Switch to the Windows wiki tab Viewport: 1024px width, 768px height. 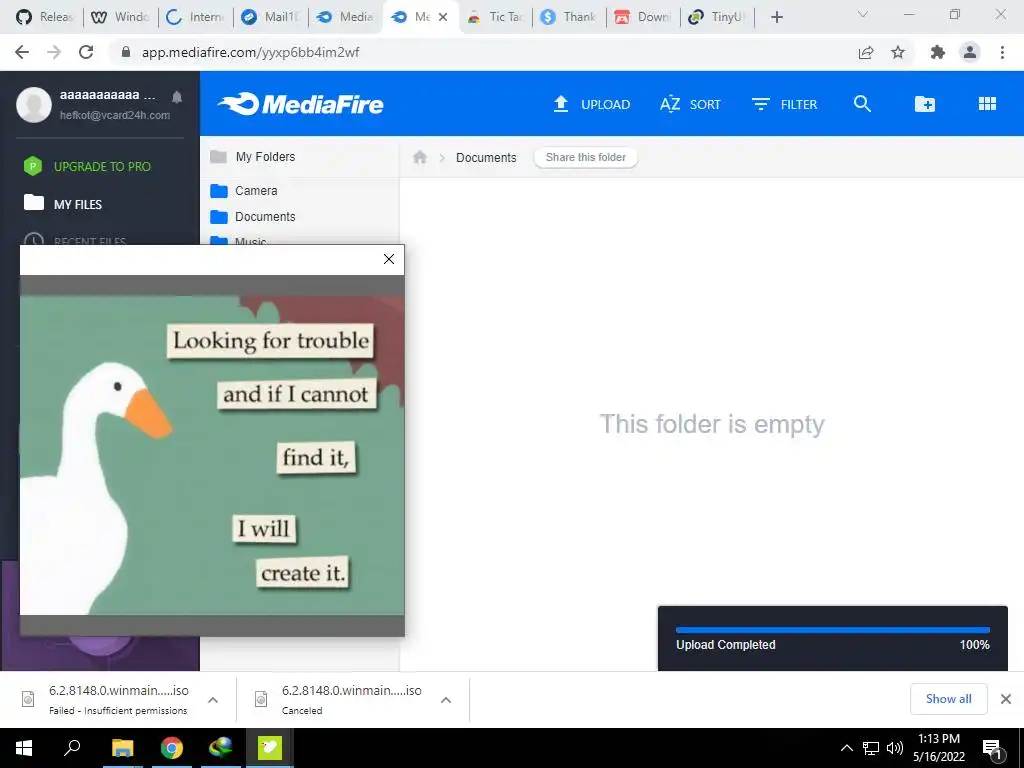point(120,17)
